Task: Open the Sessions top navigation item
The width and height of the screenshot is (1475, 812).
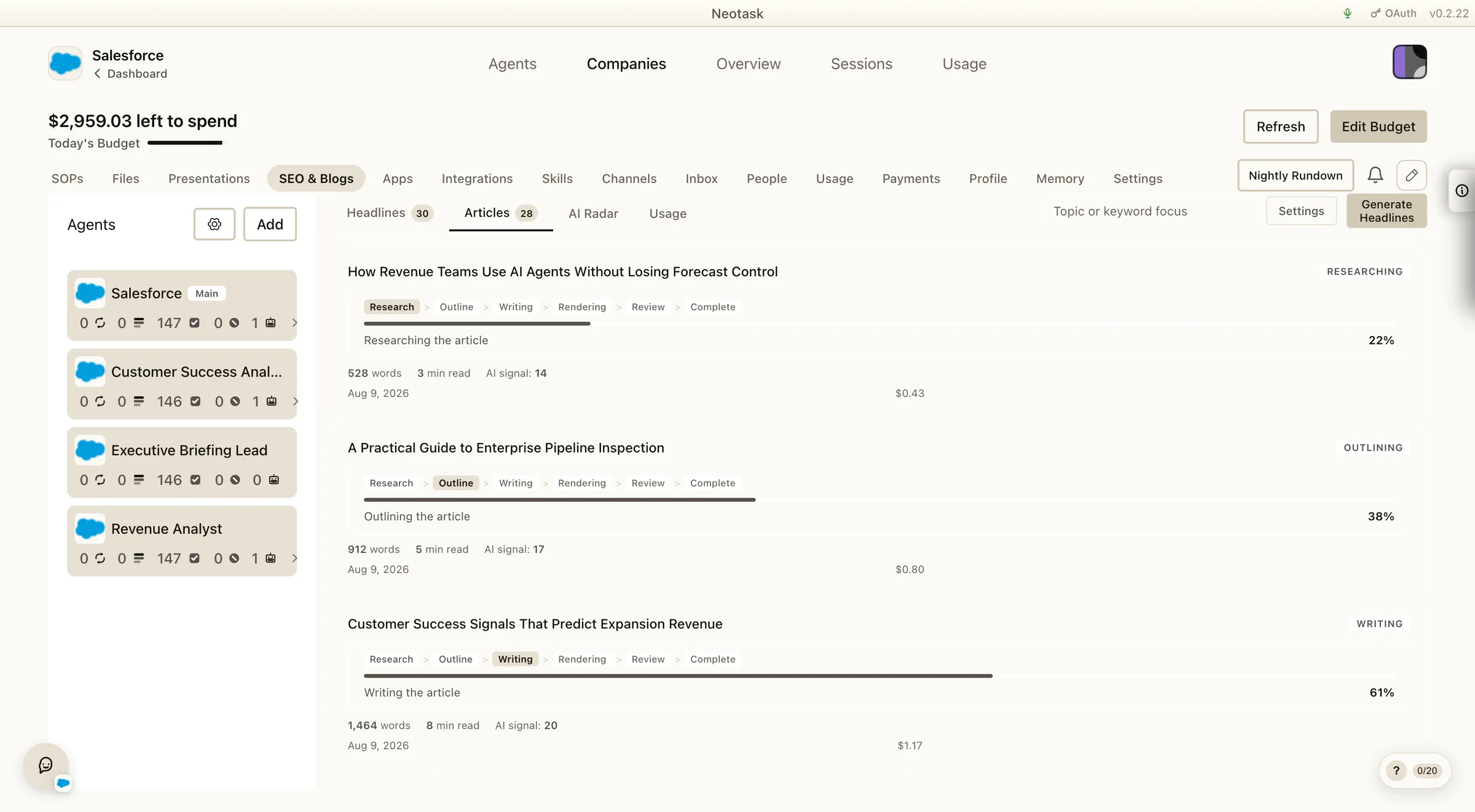Action: [x=861, y=64]
